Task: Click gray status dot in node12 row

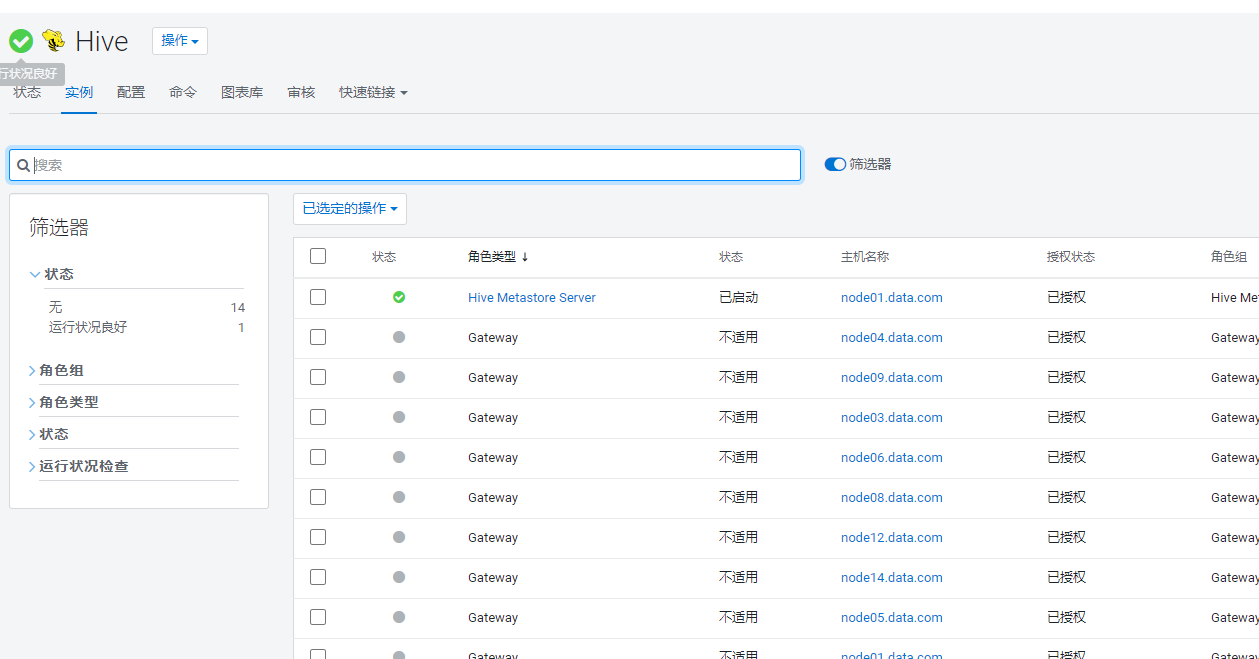Action: [x=399, y=537]
